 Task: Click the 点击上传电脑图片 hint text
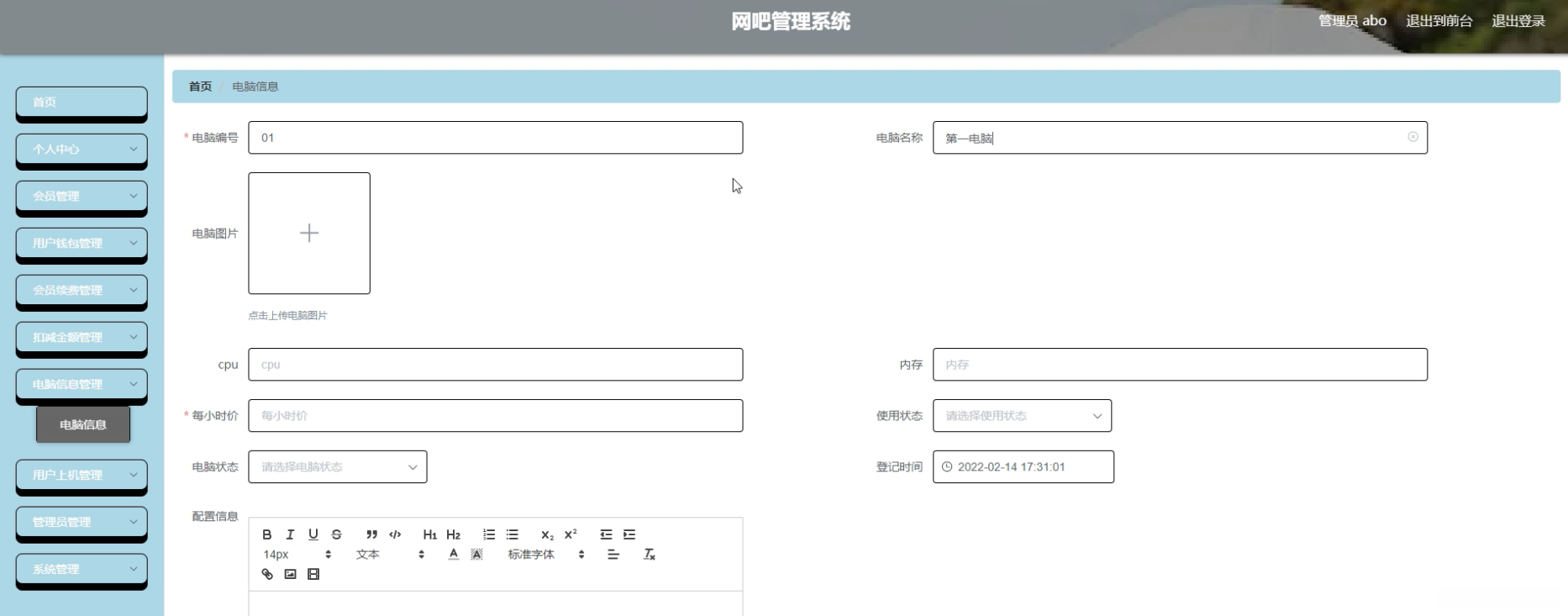(x=287, y=316)
